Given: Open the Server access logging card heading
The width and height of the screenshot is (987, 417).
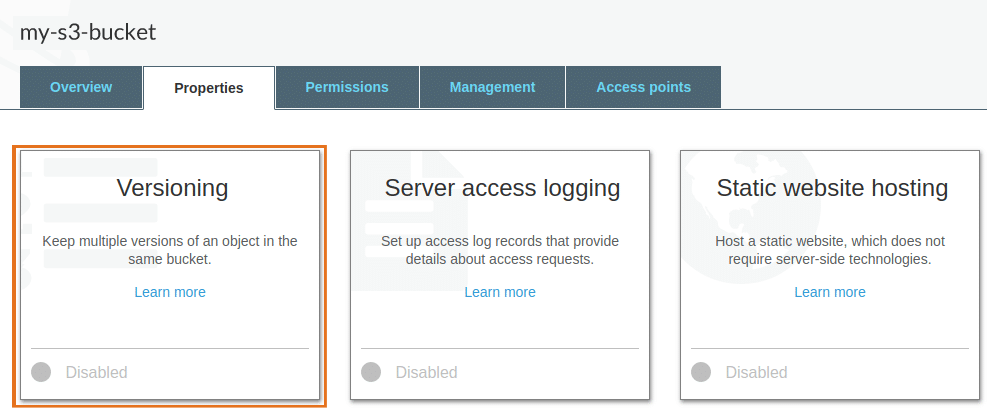Looking at the screenshot, I should coord(502,188).
